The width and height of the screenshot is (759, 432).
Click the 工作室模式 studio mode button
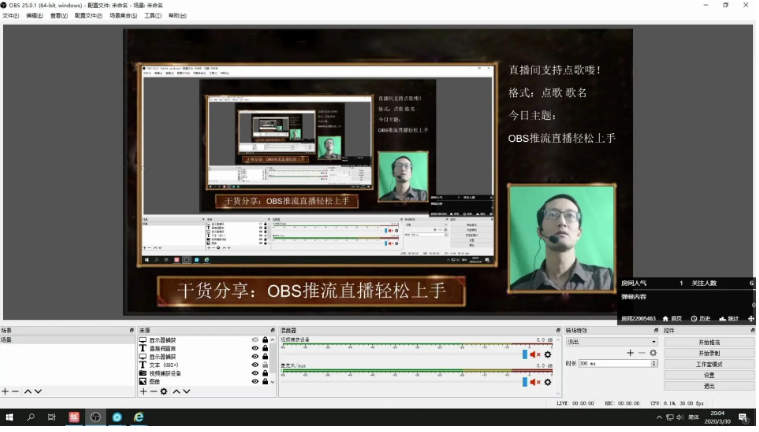[709, 364]
